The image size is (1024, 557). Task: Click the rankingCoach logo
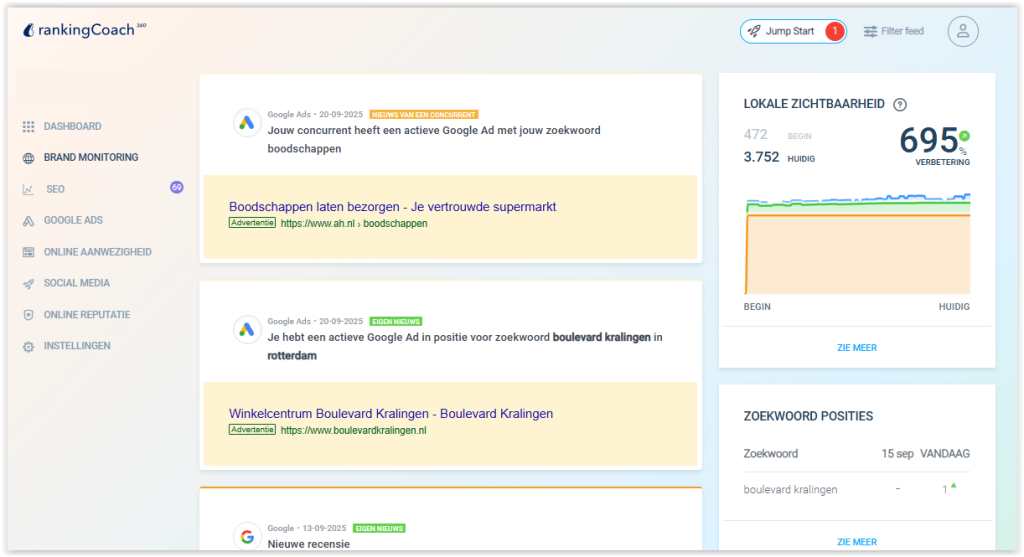(84, 30)
